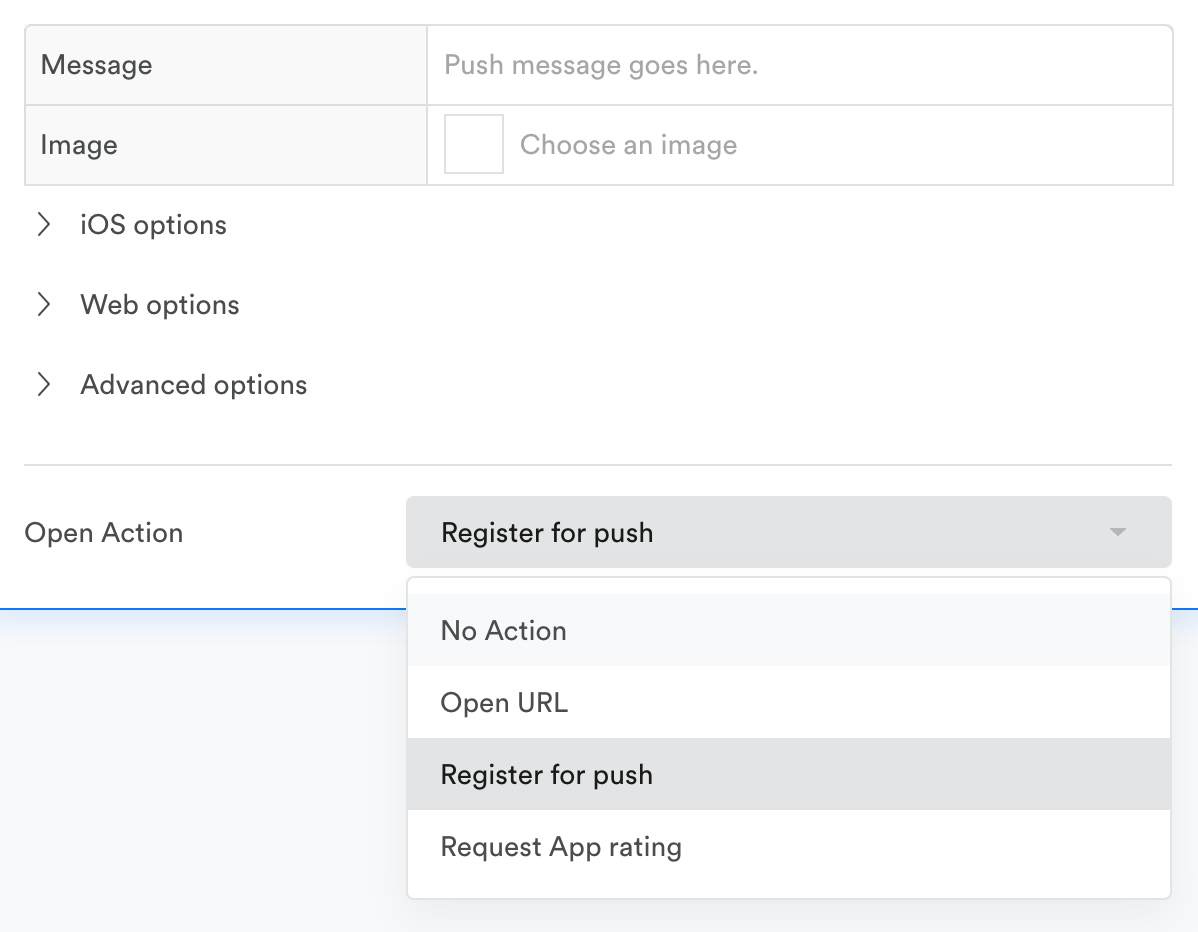Click empty area left of dropdown list
The height and width of the screenshot is (932, 1198).
(x=200, y=760)
